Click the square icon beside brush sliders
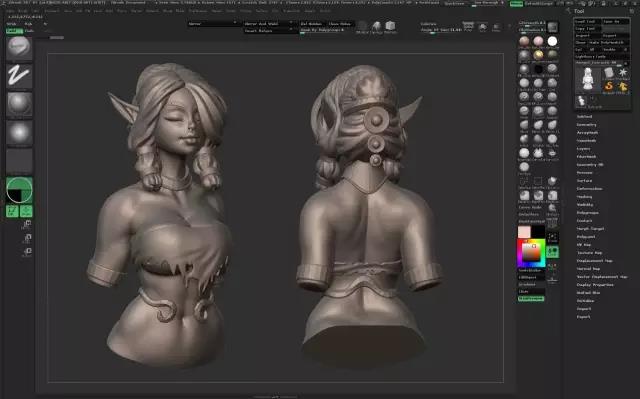 click(x=553, y=27)
